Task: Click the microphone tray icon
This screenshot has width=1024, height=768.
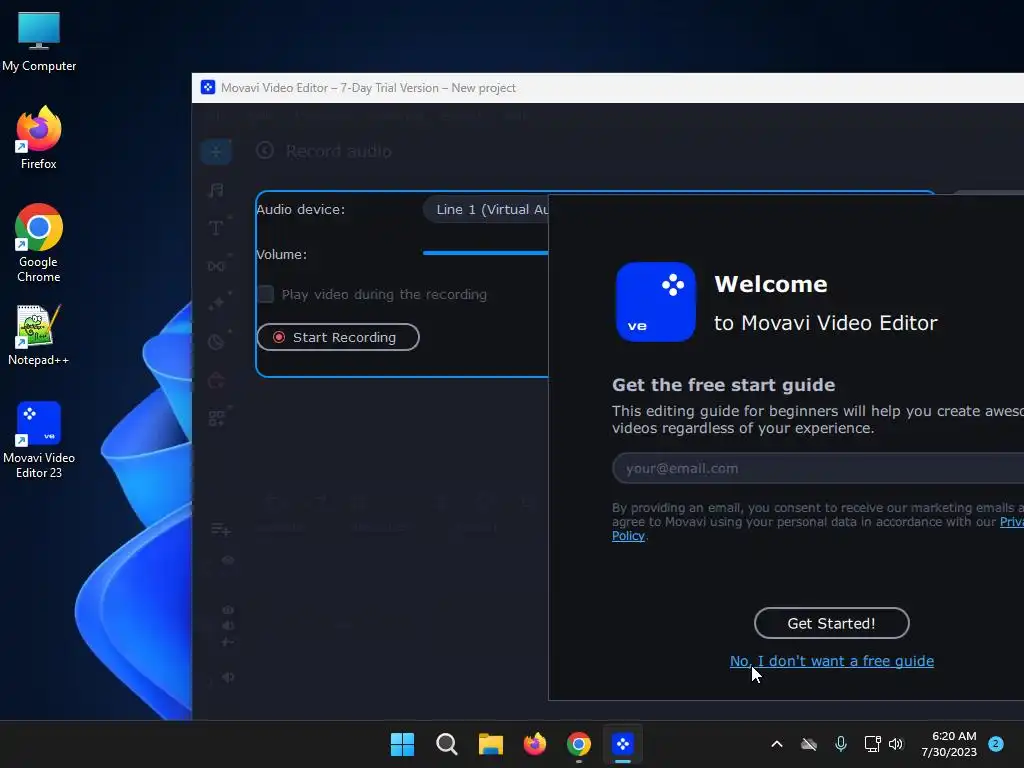Action: 840,744
